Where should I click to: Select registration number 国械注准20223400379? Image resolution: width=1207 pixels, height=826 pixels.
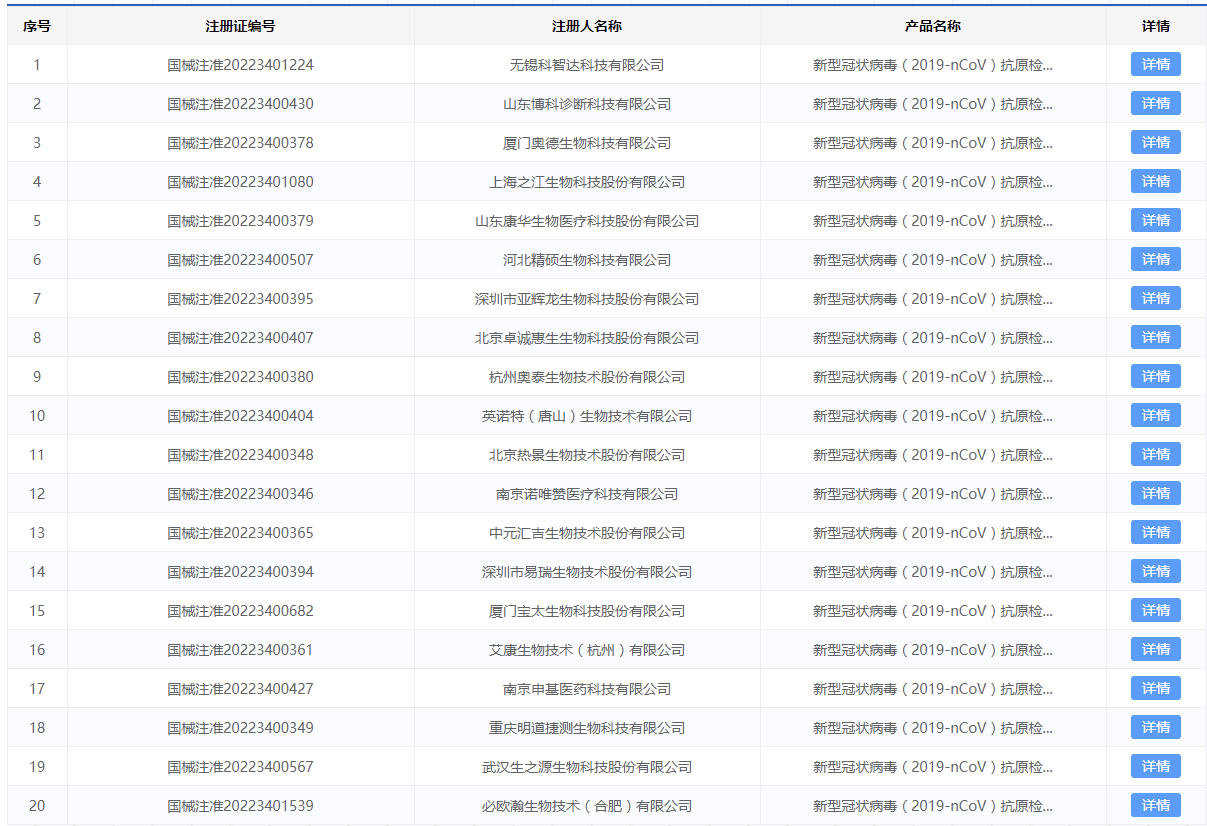point(240,221)
